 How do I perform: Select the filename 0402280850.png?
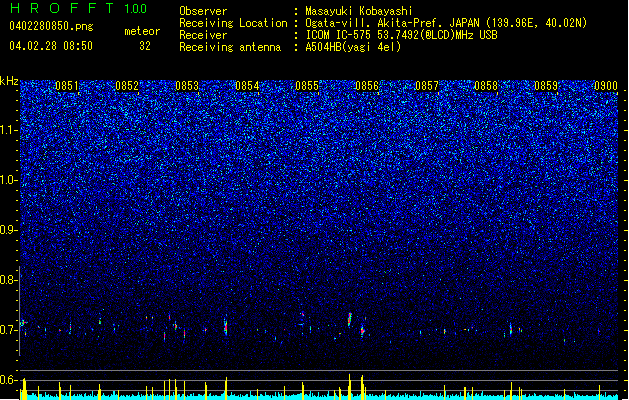[x=51, y=26]
